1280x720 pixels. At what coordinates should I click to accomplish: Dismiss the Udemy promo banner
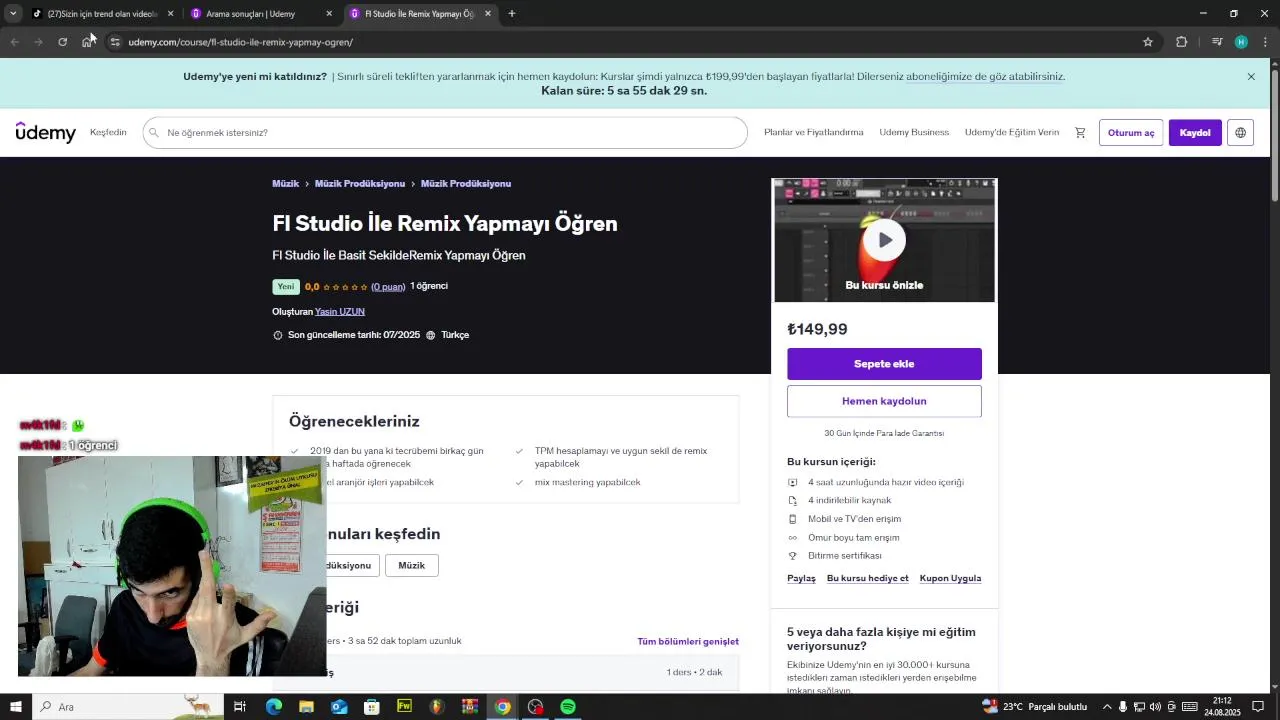click(x=1251, y=77)
